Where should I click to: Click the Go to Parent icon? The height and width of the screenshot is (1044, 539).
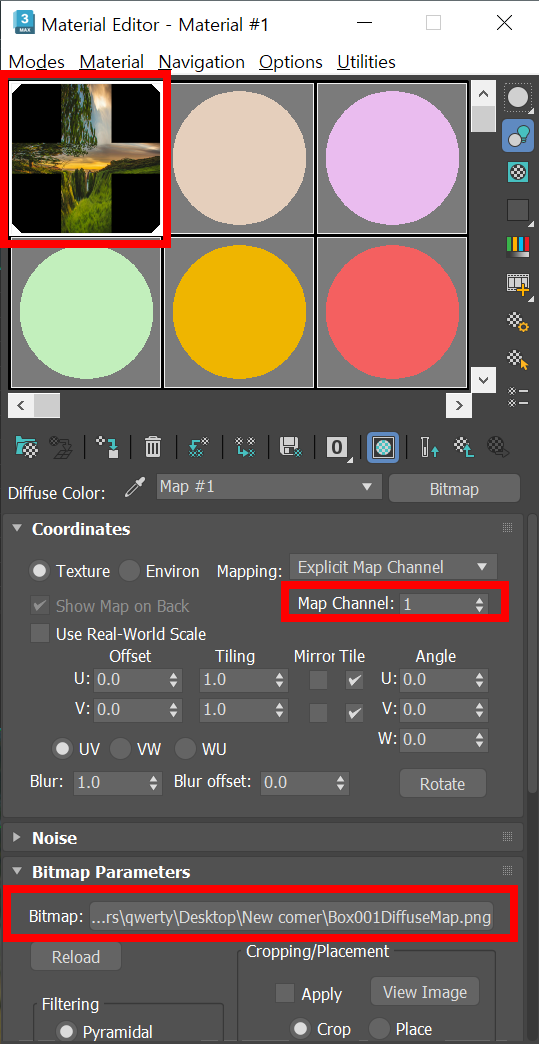(462, 446)
